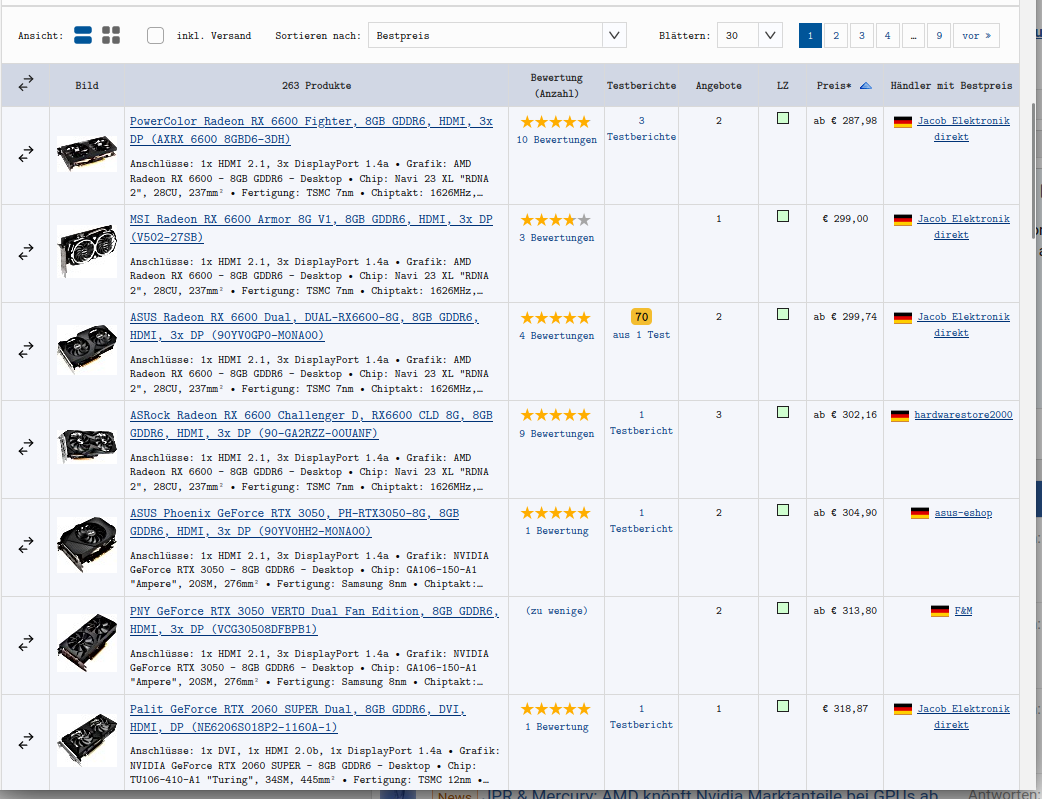Click the 70 test score badge
This screenshot has height=799, width=1042.
[x=641, y=317]
